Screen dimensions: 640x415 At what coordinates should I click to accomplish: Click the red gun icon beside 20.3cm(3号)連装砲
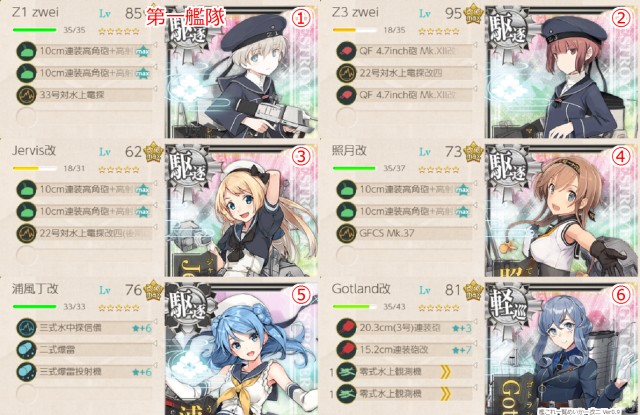point(346,328)
